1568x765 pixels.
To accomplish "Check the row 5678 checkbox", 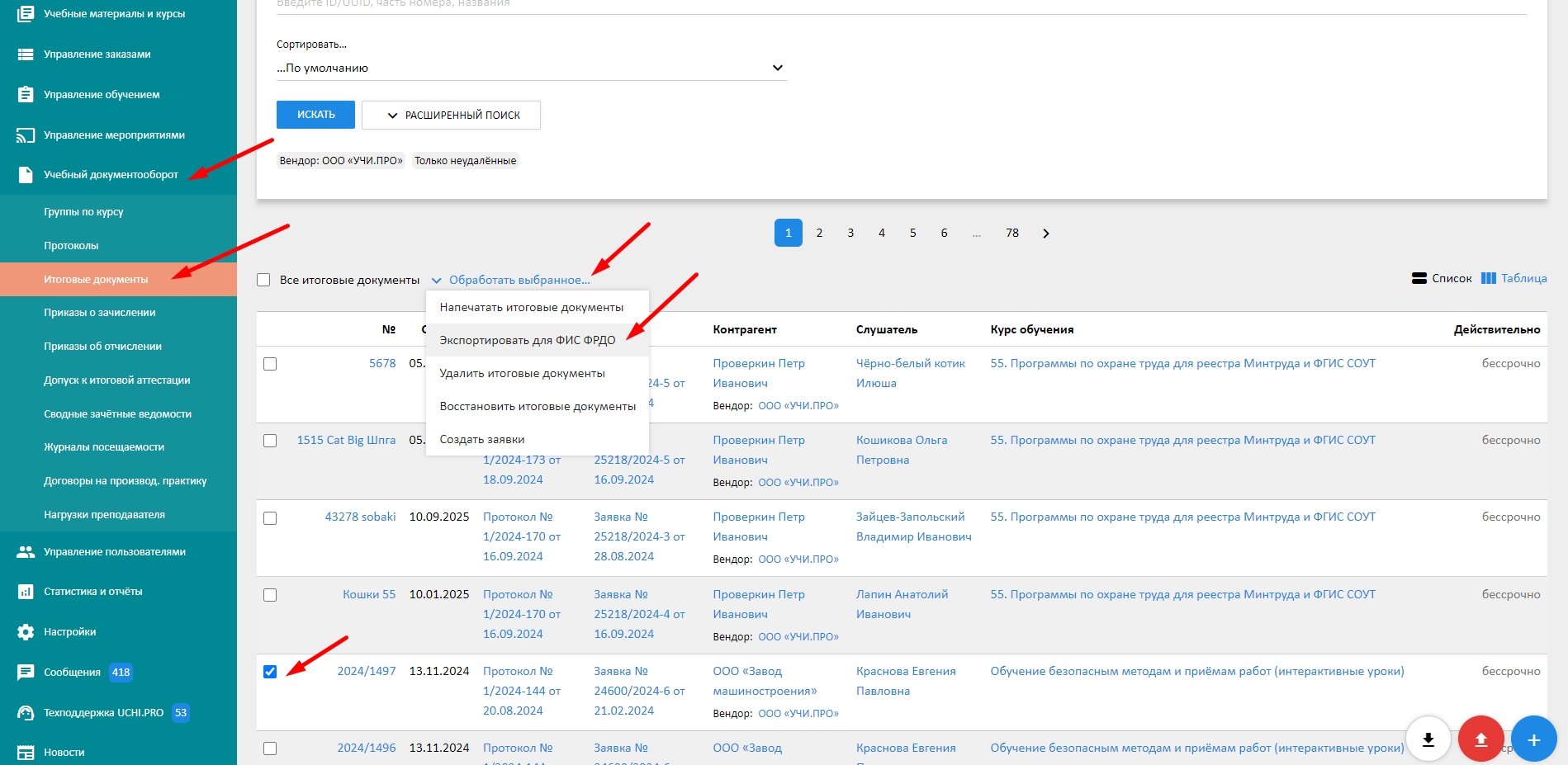I will coord(270,364).
